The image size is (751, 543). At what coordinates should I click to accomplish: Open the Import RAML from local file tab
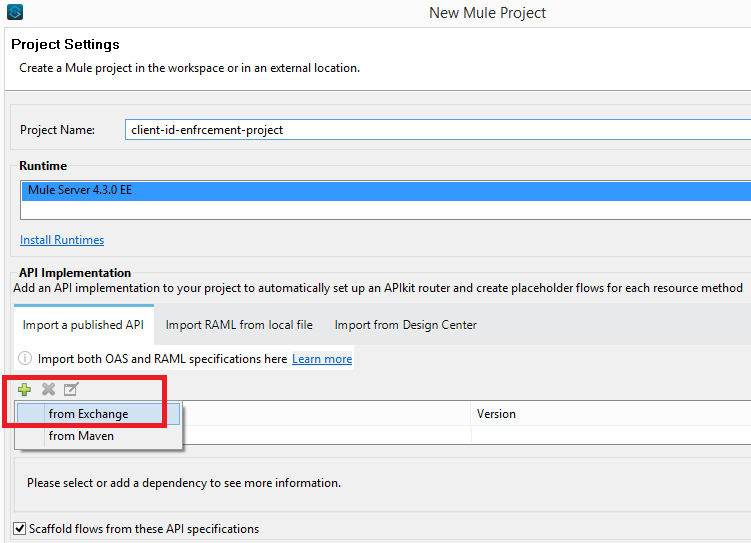coord(239,325)
